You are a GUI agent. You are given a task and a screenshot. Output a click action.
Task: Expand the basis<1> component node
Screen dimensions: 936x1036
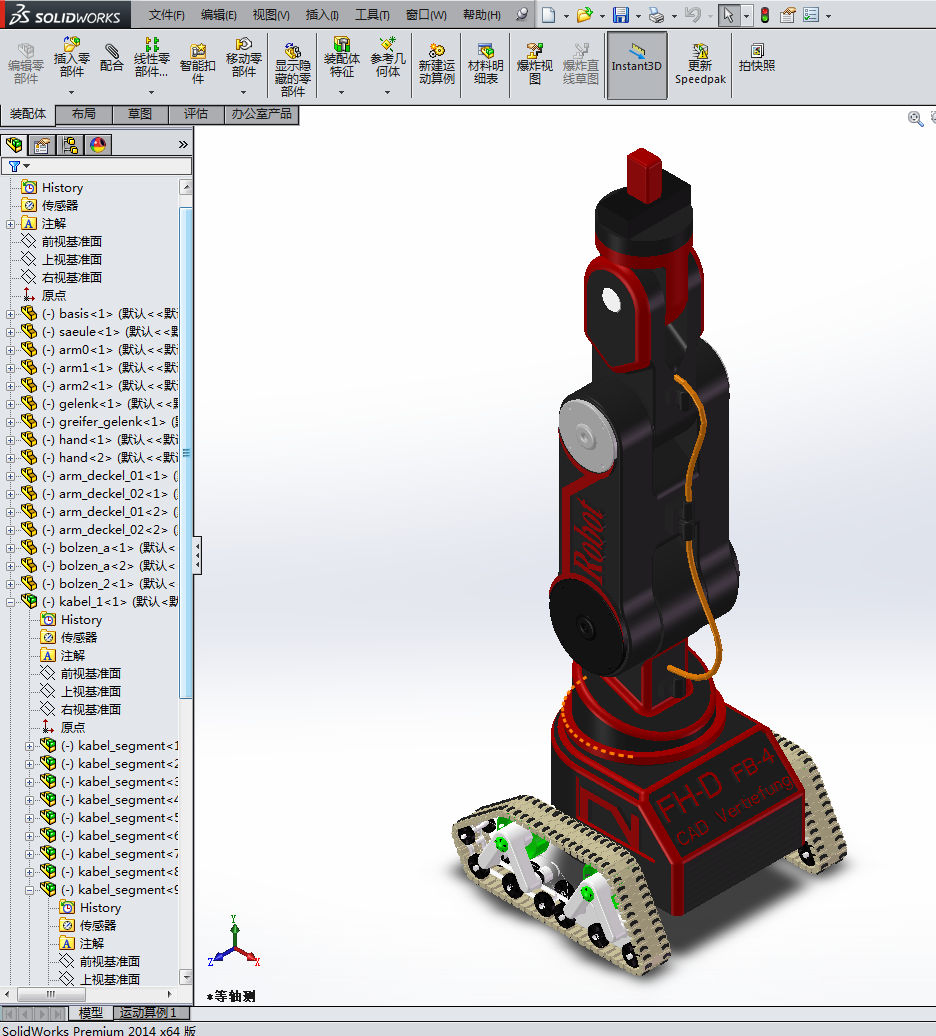(x=11, y=314)
